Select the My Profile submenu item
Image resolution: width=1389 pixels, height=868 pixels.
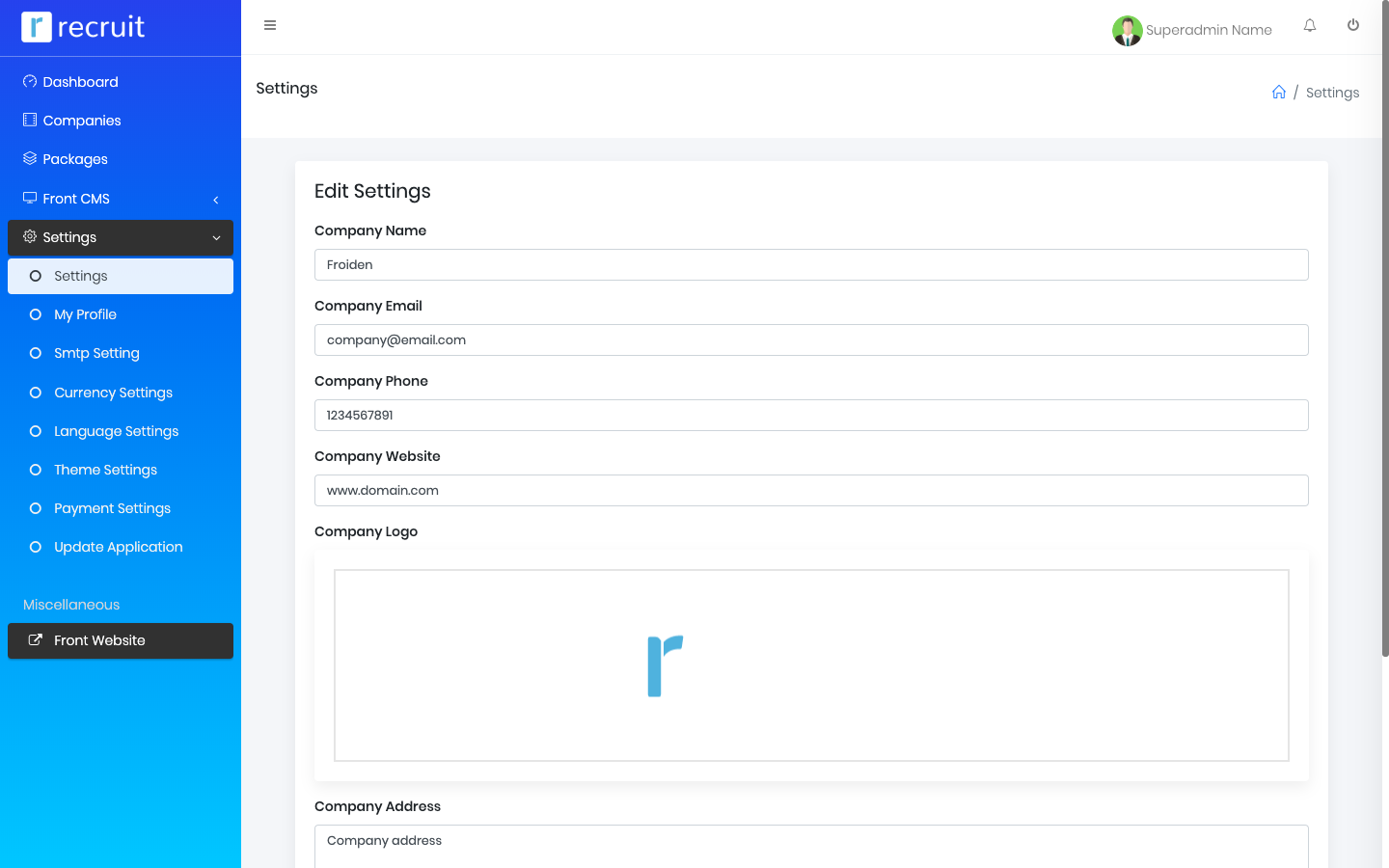coord(85,314)
